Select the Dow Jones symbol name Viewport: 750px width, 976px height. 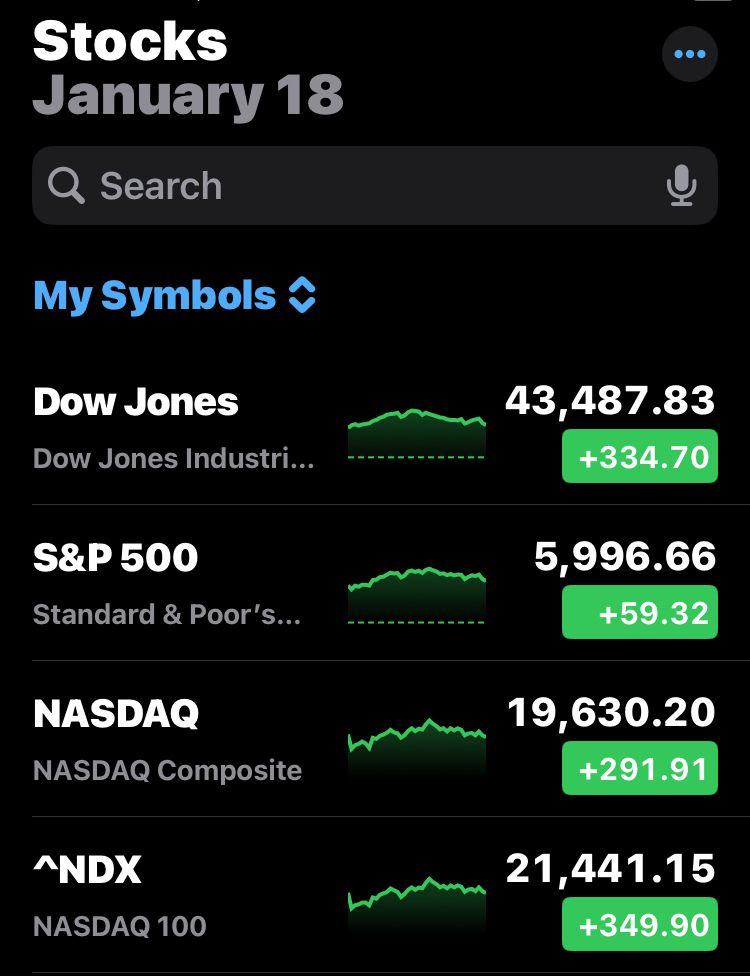(136, 402)
